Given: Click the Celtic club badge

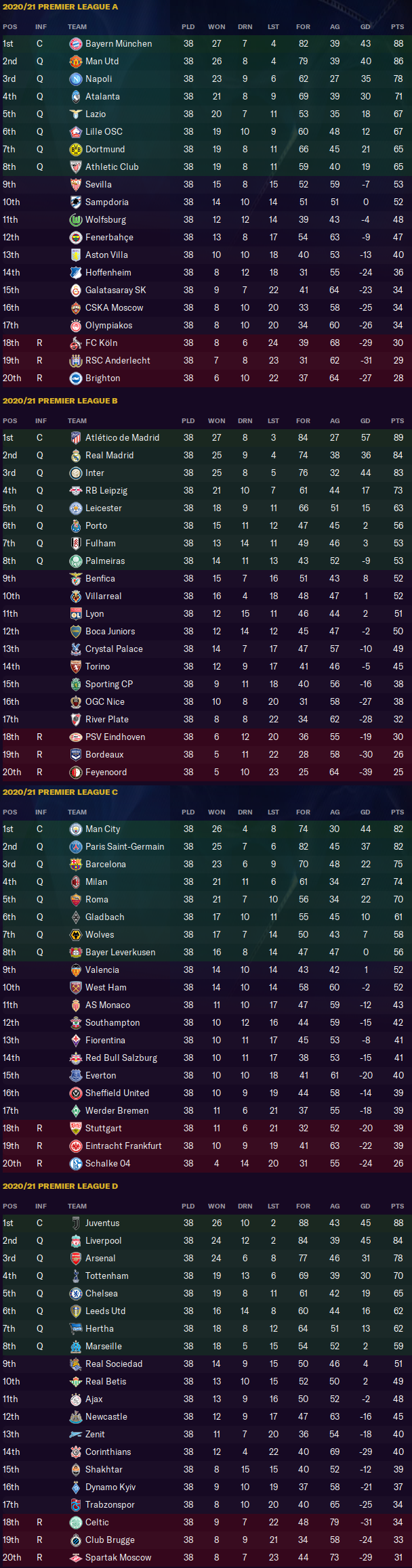Looking at the screenshot, I should click(x=76, y=1522).
